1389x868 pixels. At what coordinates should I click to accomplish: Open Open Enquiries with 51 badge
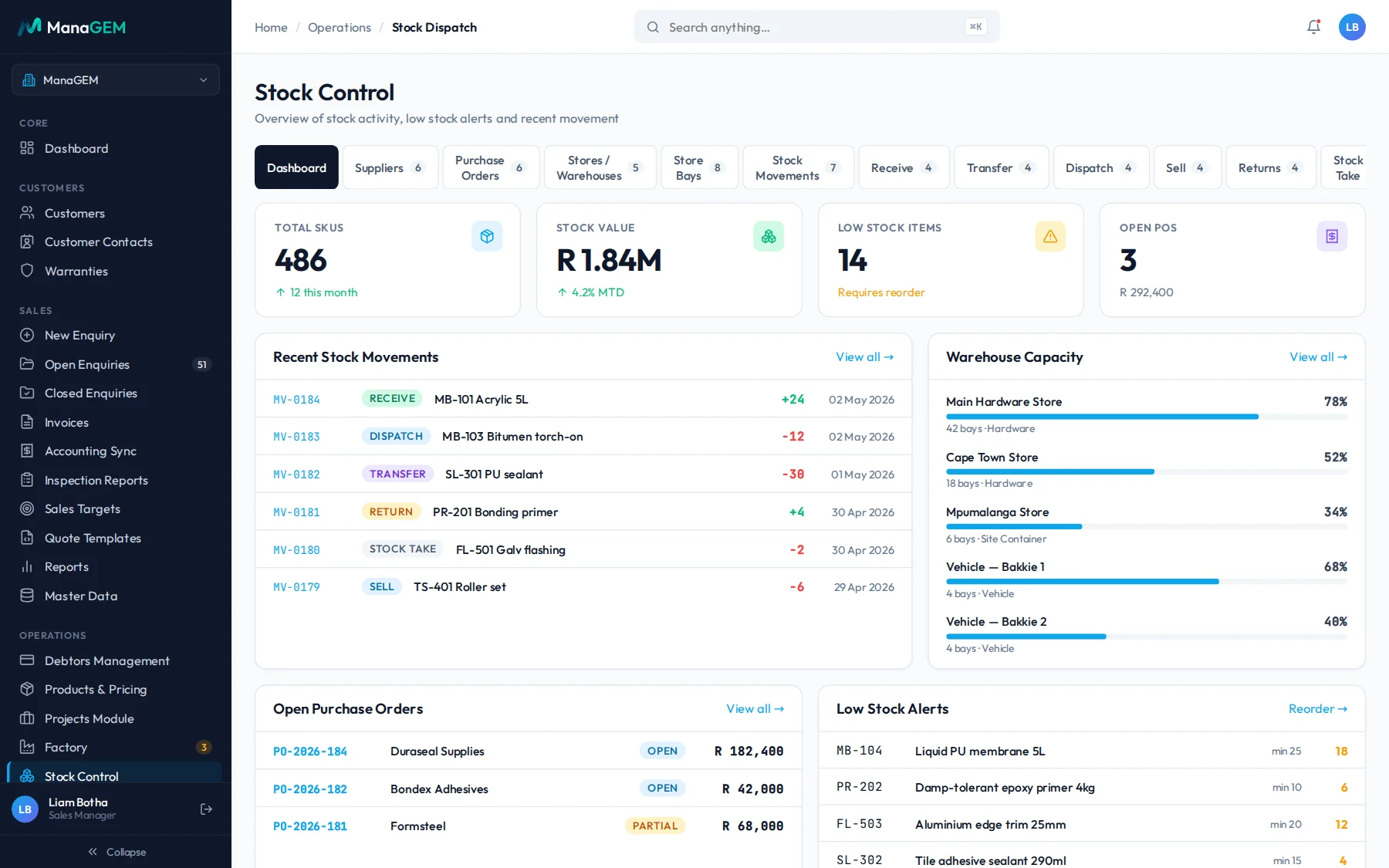click(x=116, y=364)
